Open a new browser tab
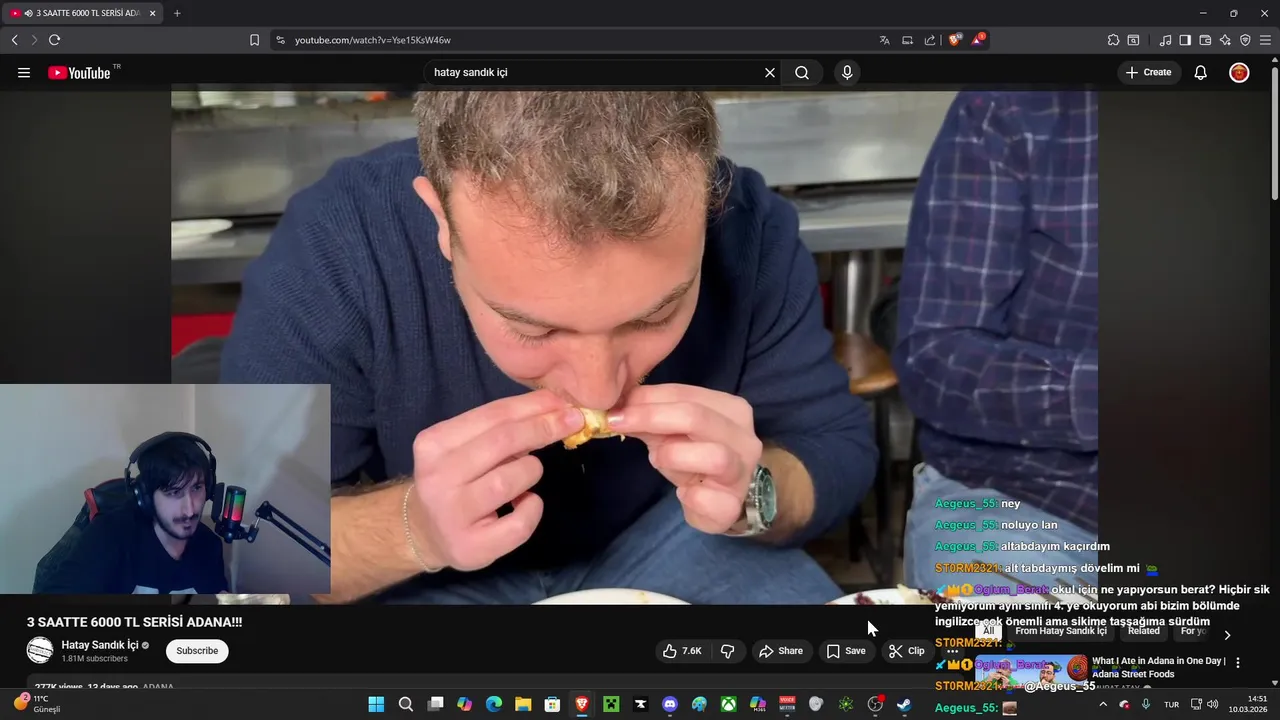The width and height of the screenshot is (1280, 720). pyautogui.click(x=177, y=13)
